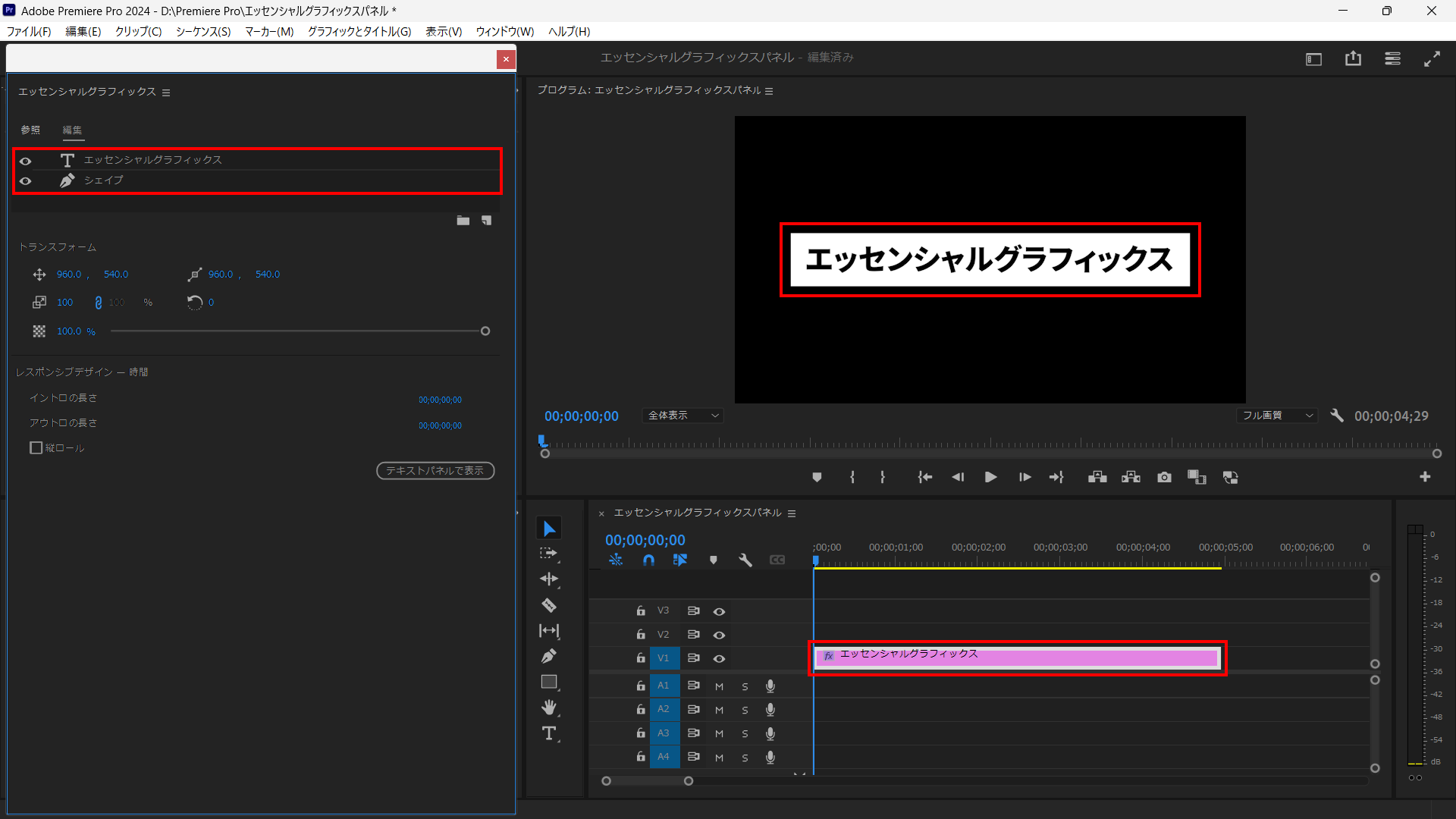1456x819 pixels.
Task: Click the Quick Export share icon
Action: (x=1353, y=58)
